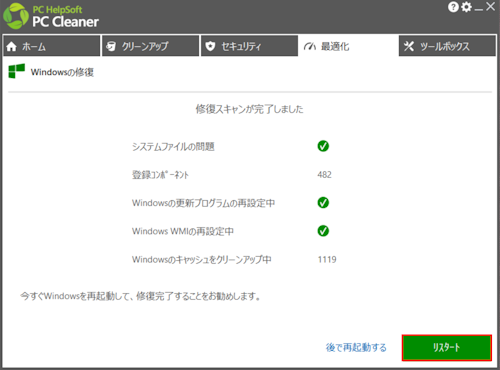Screen dimensions: 500x370
Task: Click the Windowsの更新プログラムの再設定中 label
Action: 203,203
